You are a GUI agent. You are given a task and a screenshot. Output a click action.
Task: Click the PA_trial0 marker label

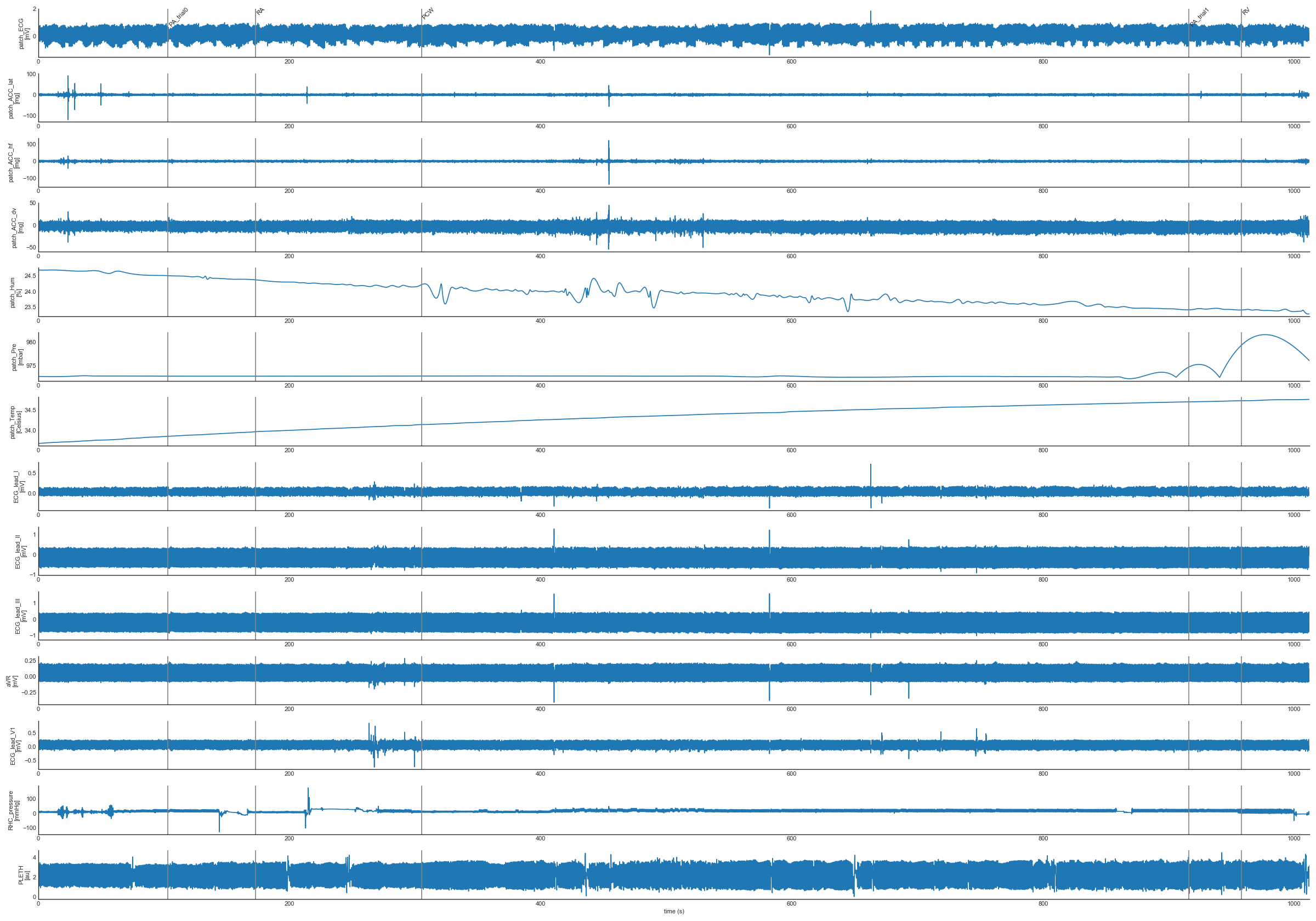tap(178, 17)
